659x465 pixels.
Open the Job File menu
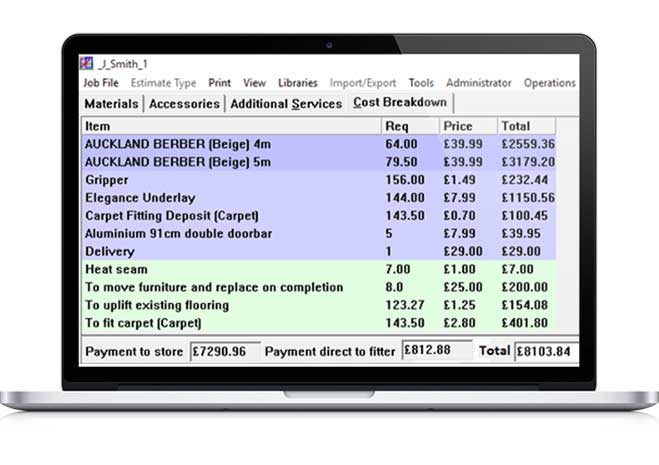100,83
